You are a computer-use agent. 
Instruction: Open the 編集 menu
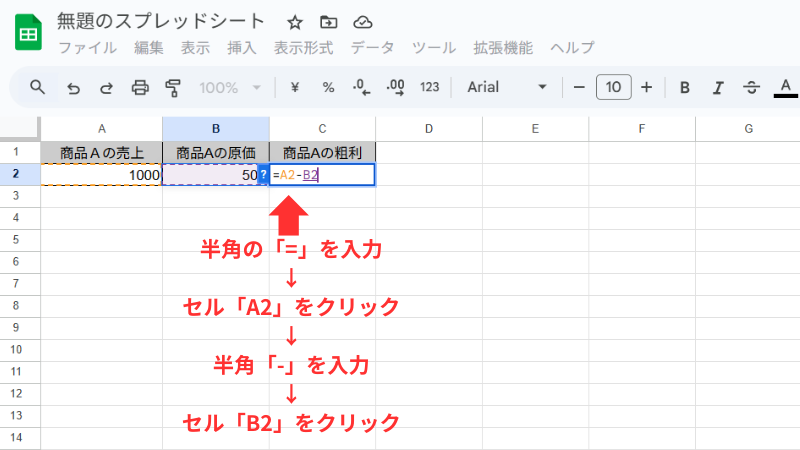coord(148,48)
